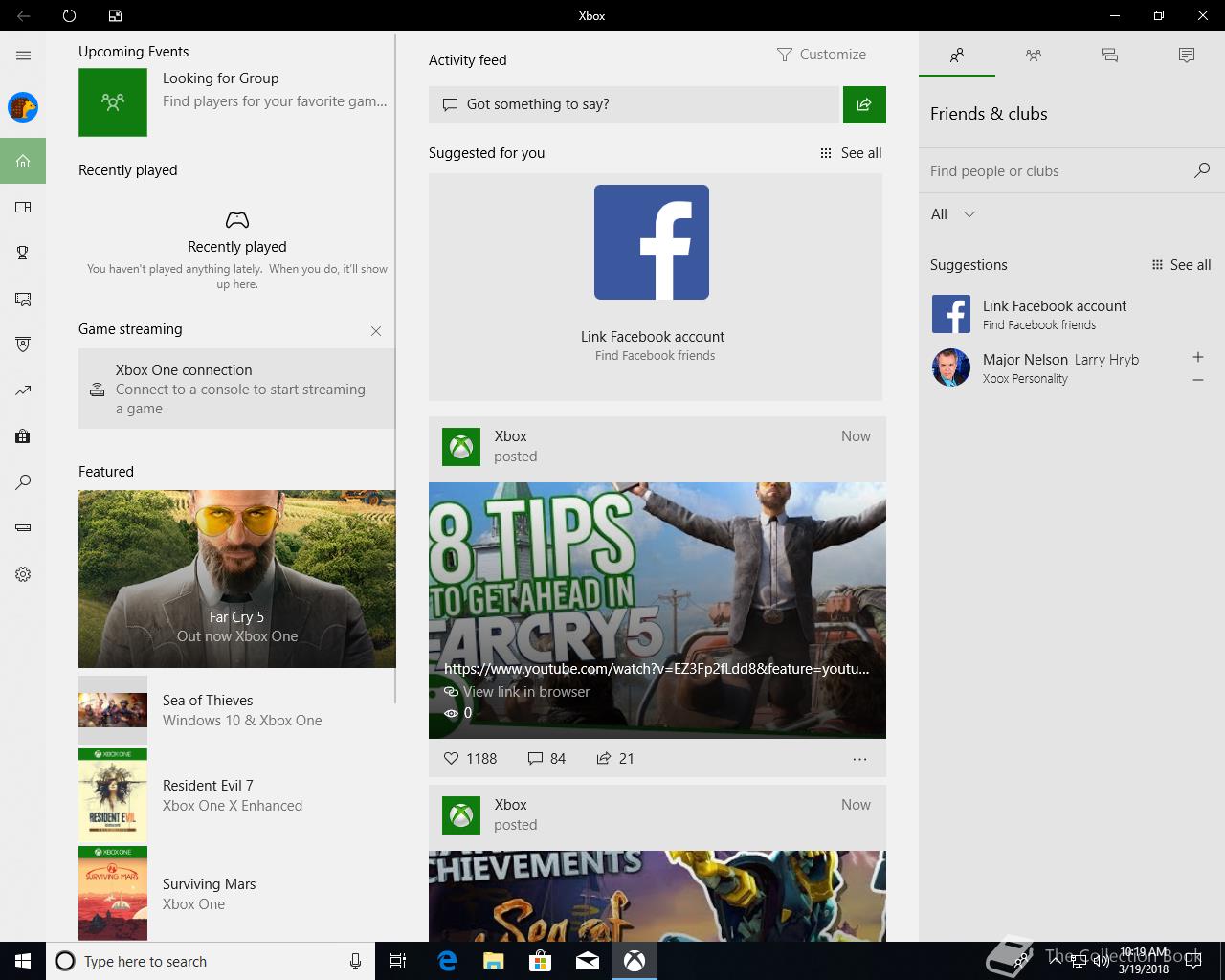Click the Refresh icon in title bar
Viewport: 1225px width, 980px height.
69,15
